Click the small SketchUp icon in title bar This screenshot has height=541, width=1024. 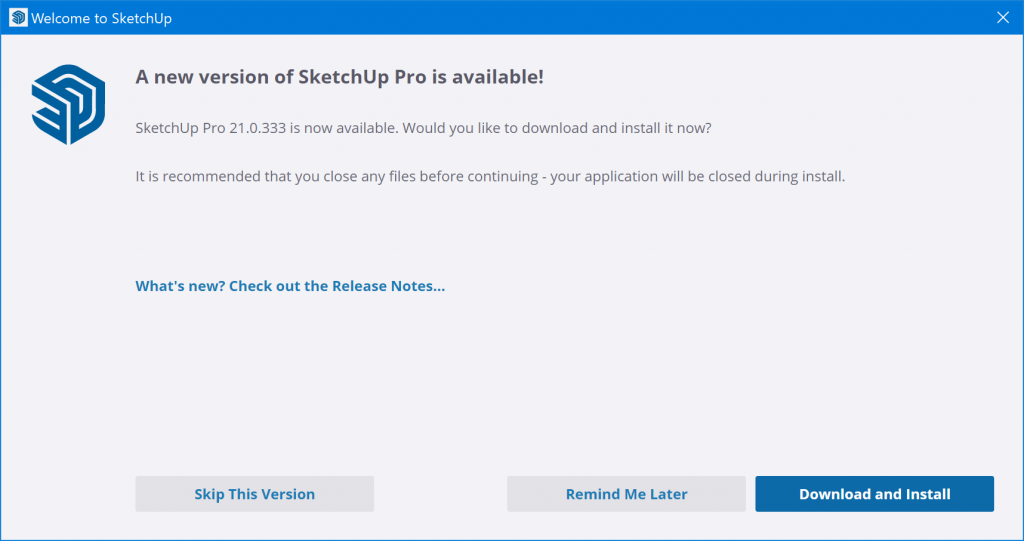tap(17, 18)
